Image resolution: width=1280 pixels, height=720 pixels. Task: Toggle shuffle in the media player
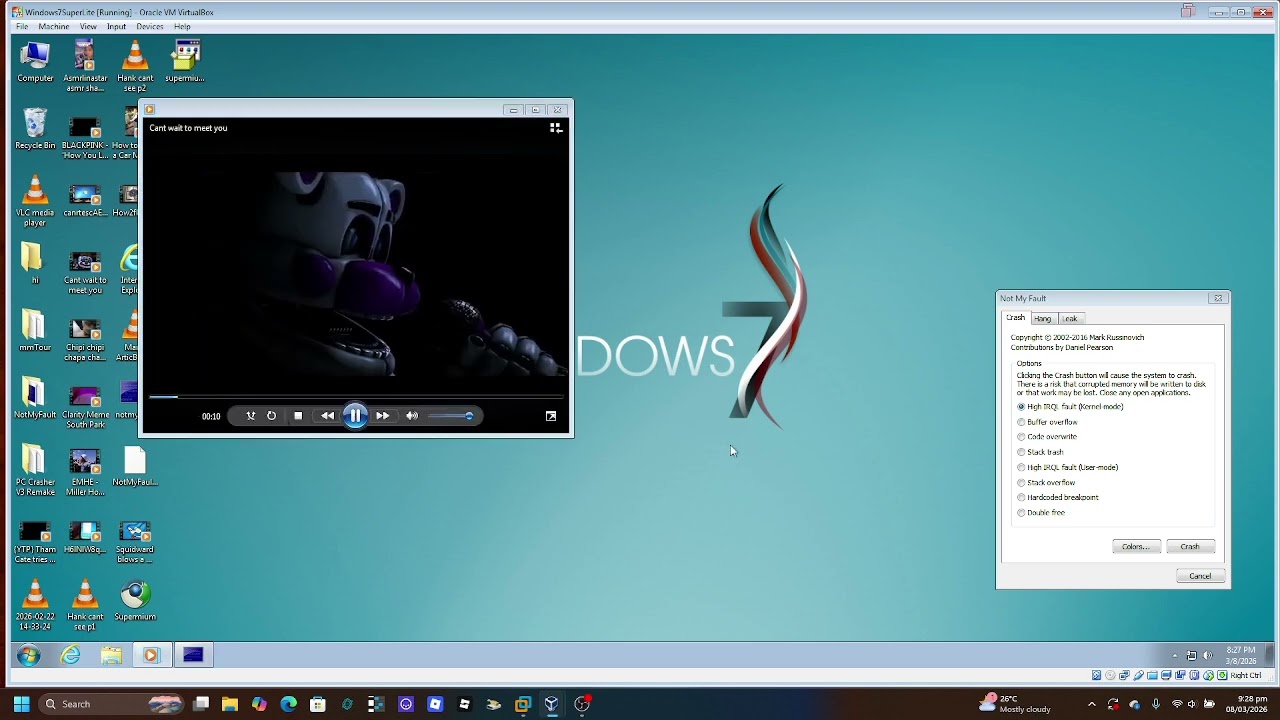pos(251,416)
